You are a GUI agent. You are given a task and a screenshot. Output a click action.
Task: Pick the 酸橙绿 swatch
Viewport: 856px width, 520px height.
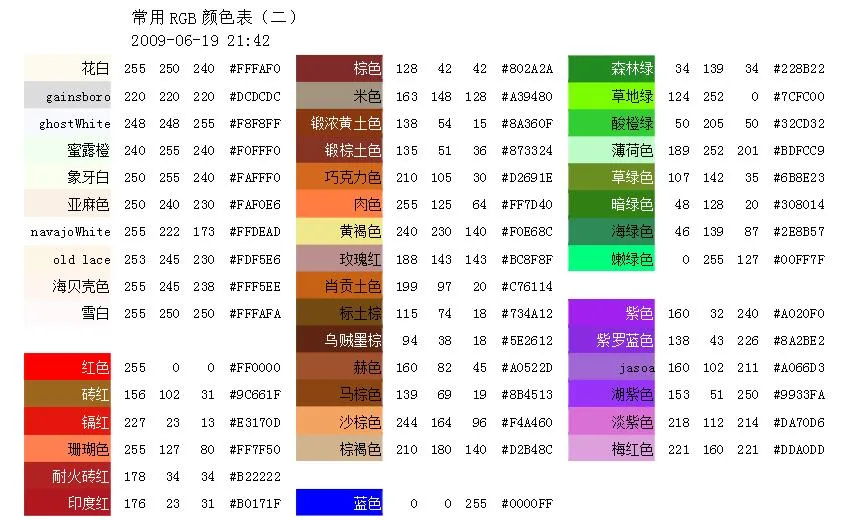611,123
